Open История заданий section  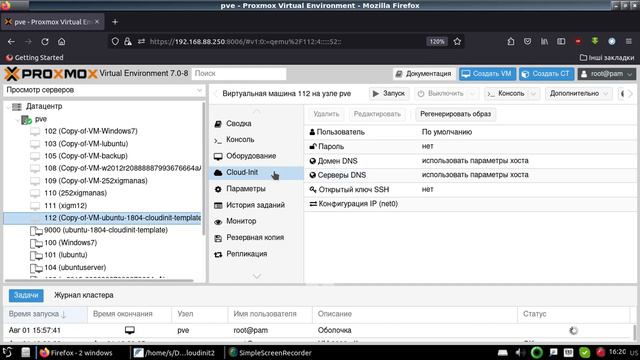[256, 205]
